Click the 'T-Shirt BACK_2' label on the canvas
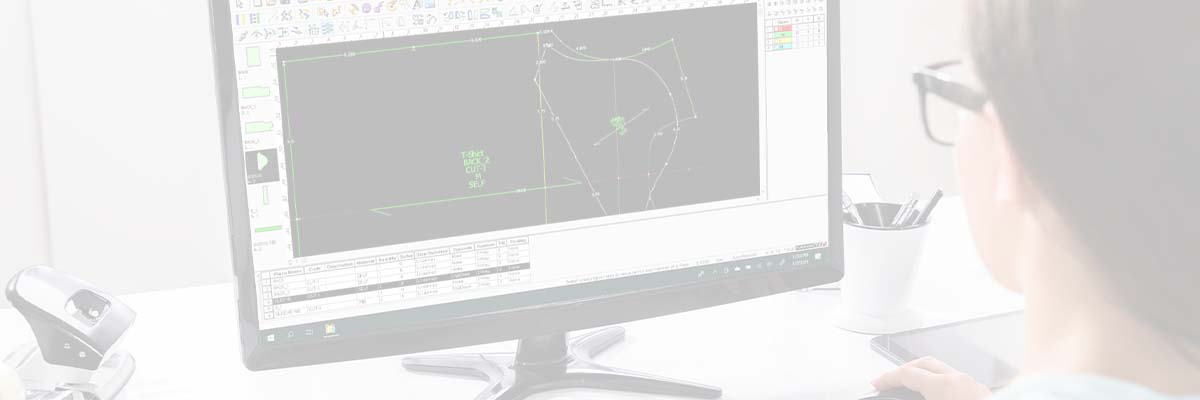This screenshot has width=1200, height=400. tap(476, 158)
